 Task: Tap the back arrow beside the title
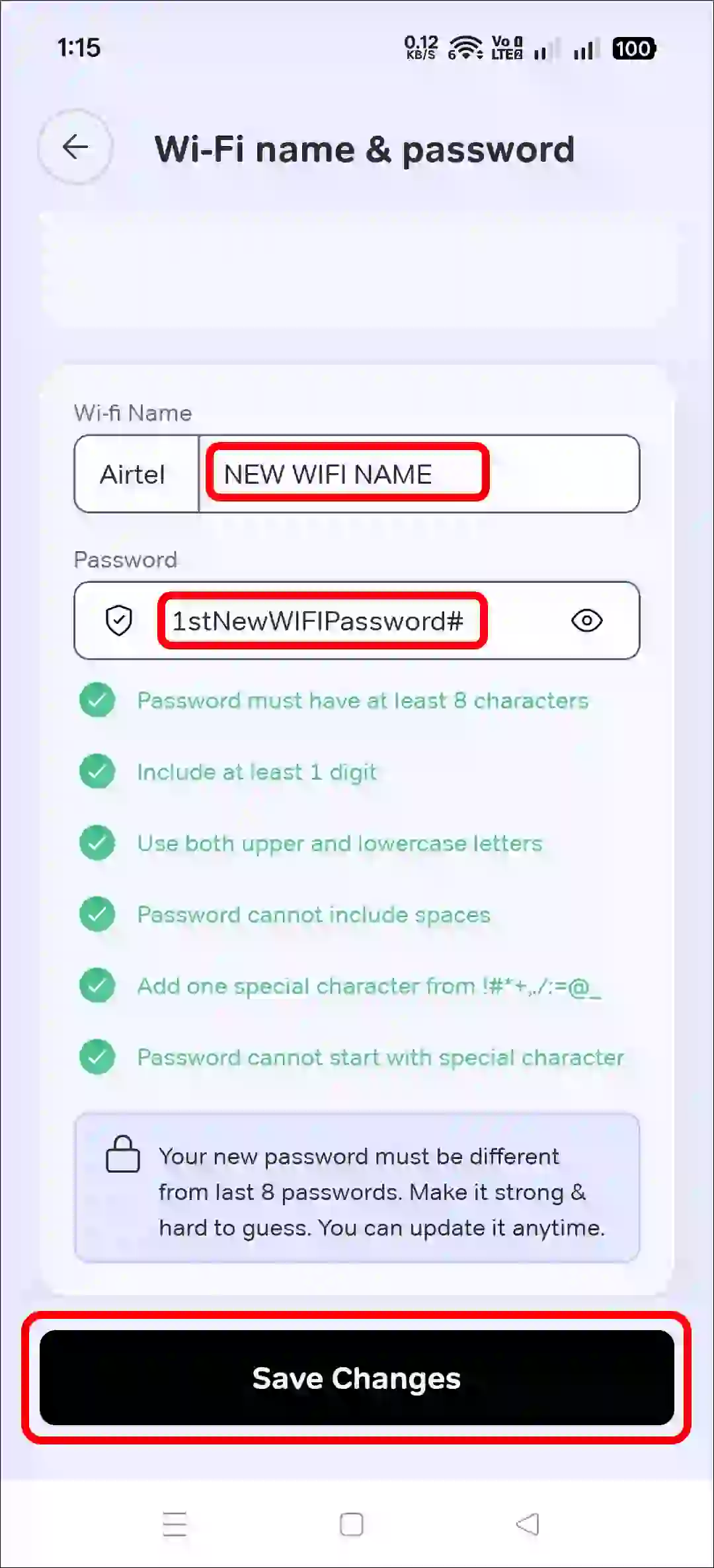74,147
